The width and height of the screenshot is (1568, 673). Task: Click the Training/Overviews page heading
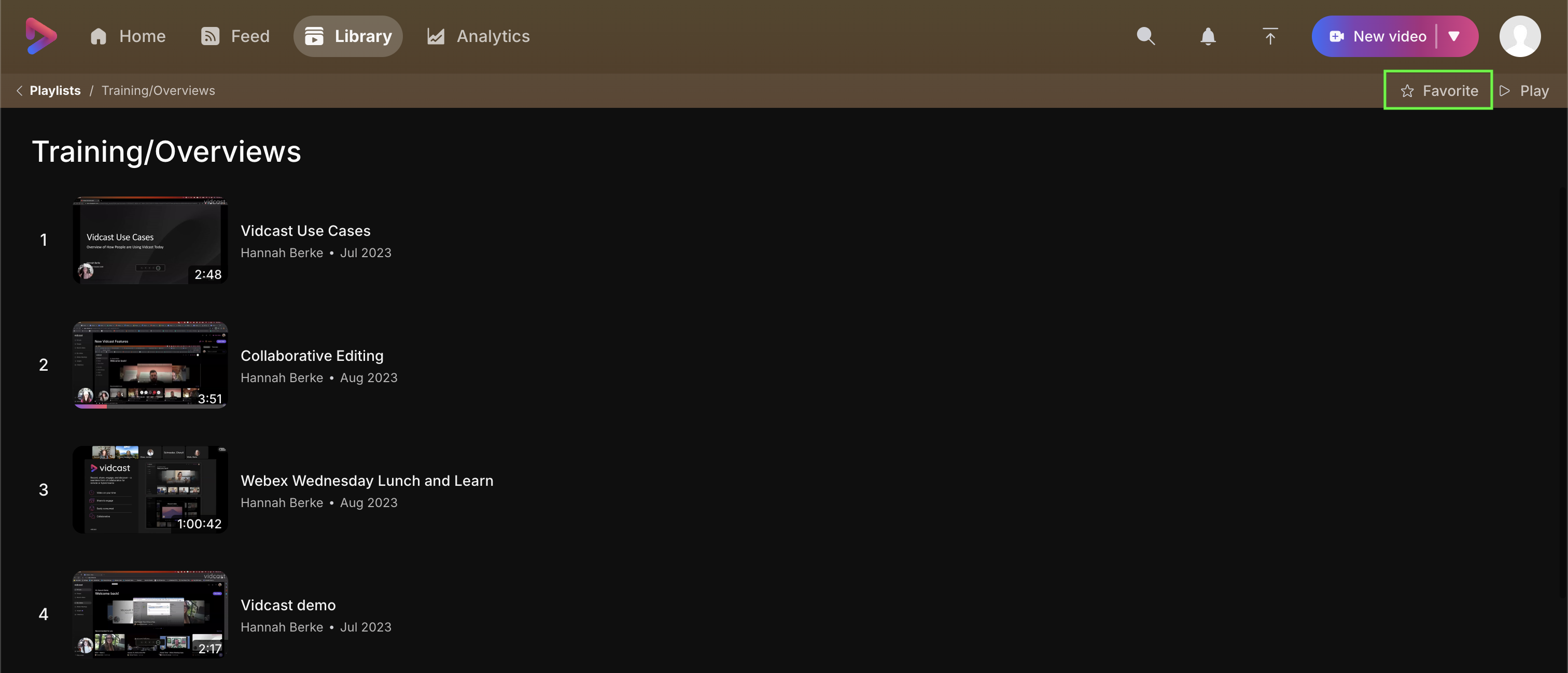[166, 151]
